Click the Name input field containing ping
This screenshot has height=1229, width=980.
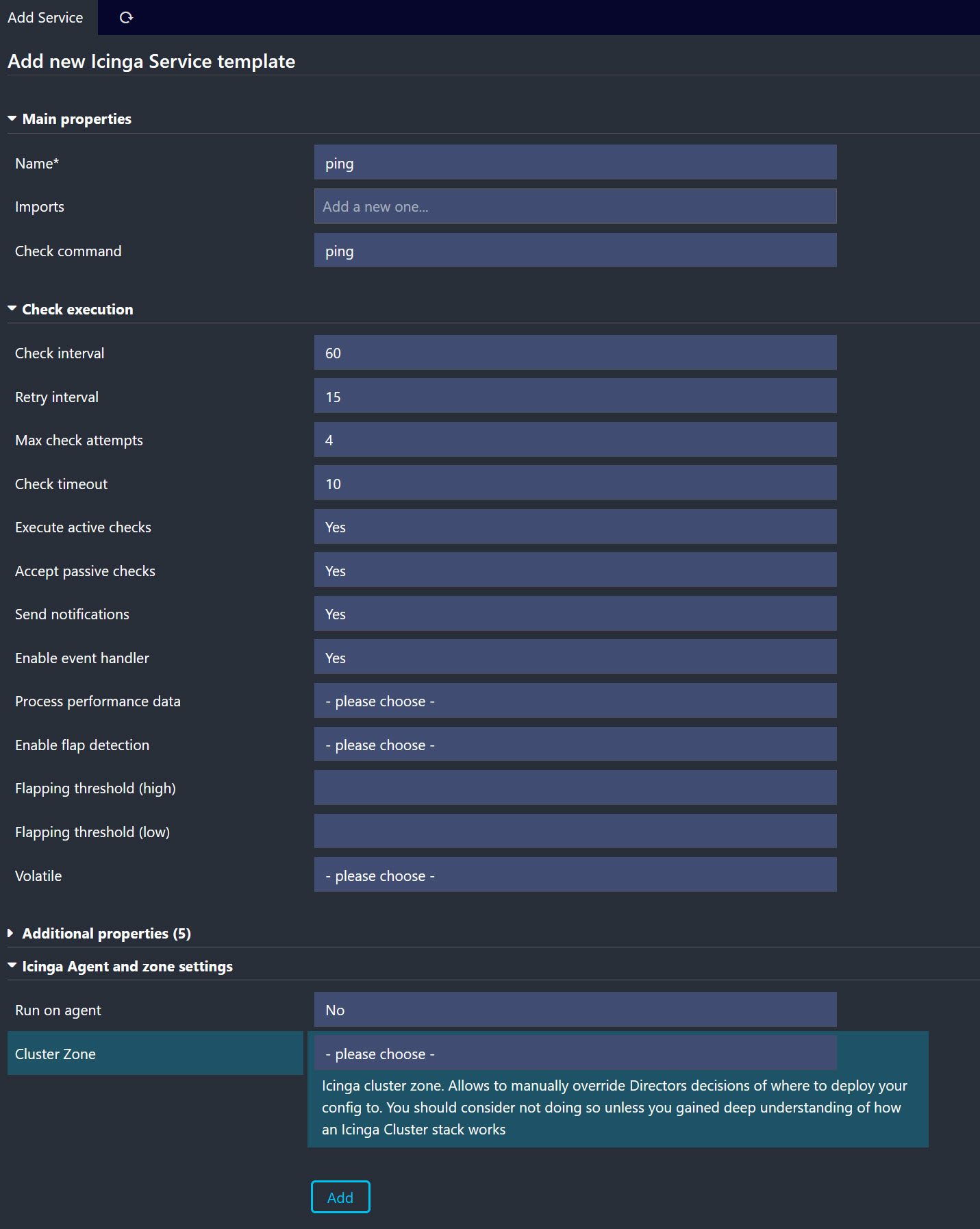[x=575, y=163]
